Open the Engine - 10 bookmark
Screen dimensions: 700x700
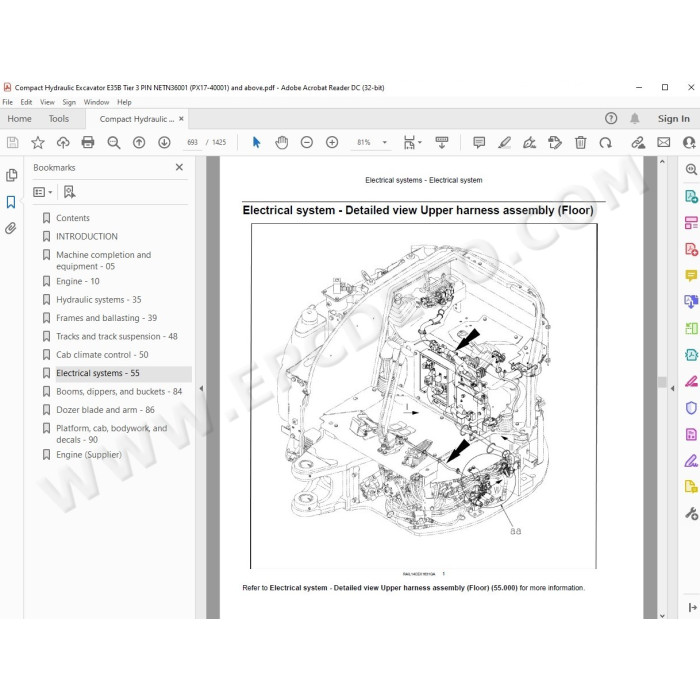tap(78, 281)
